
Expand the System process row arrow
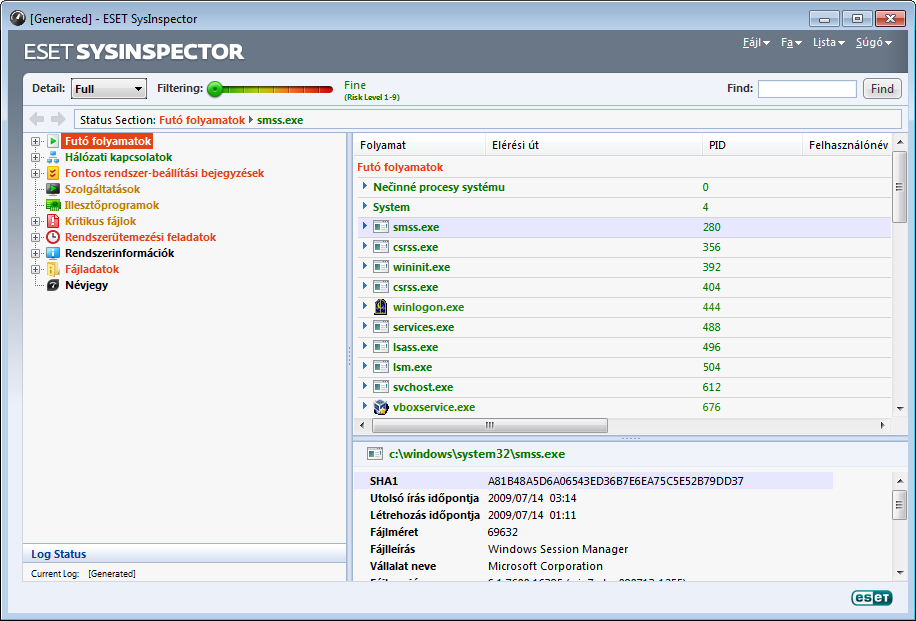coord(365,206)
